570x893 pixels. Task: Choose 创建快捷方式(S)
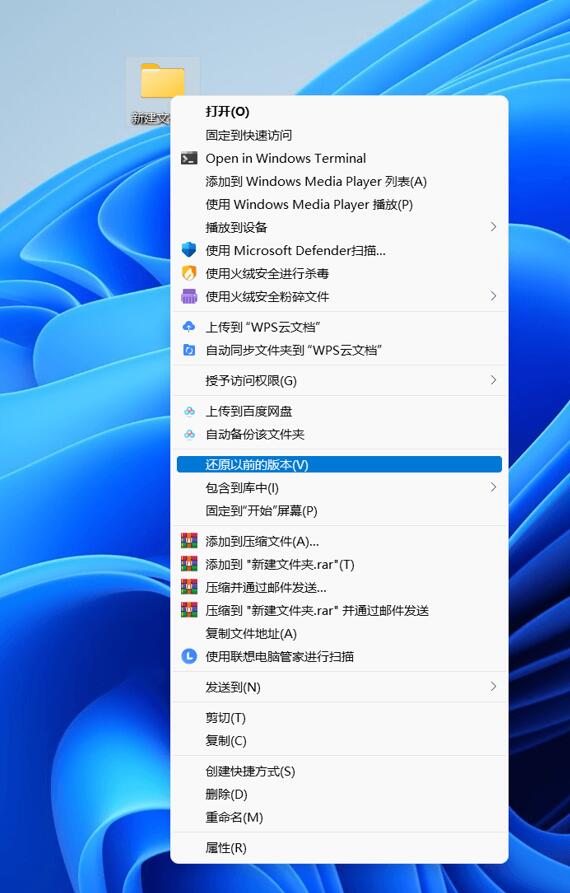339,771
